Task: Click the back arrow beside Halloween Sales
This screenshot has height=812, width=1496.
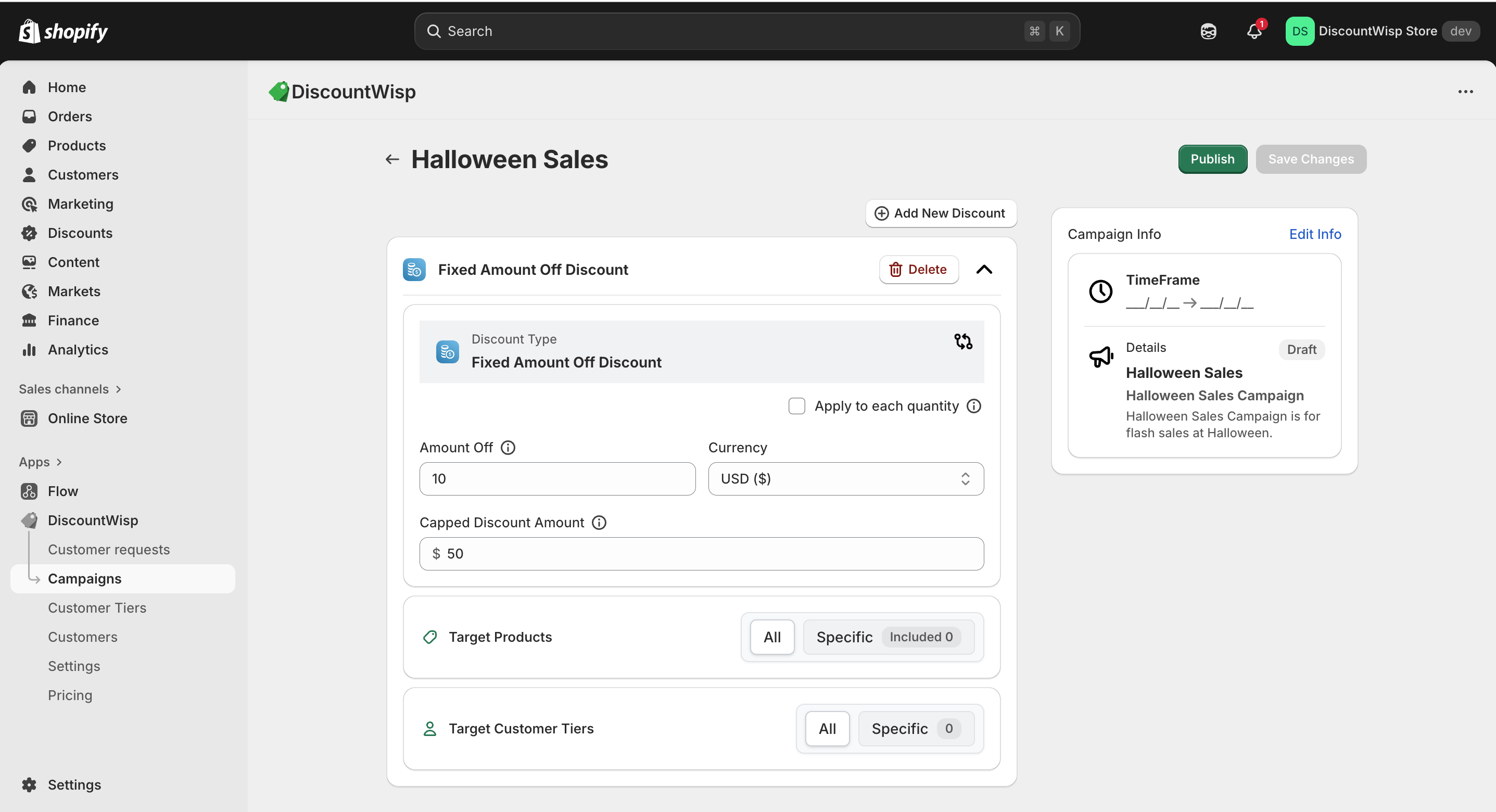Action: coord(392,160)
